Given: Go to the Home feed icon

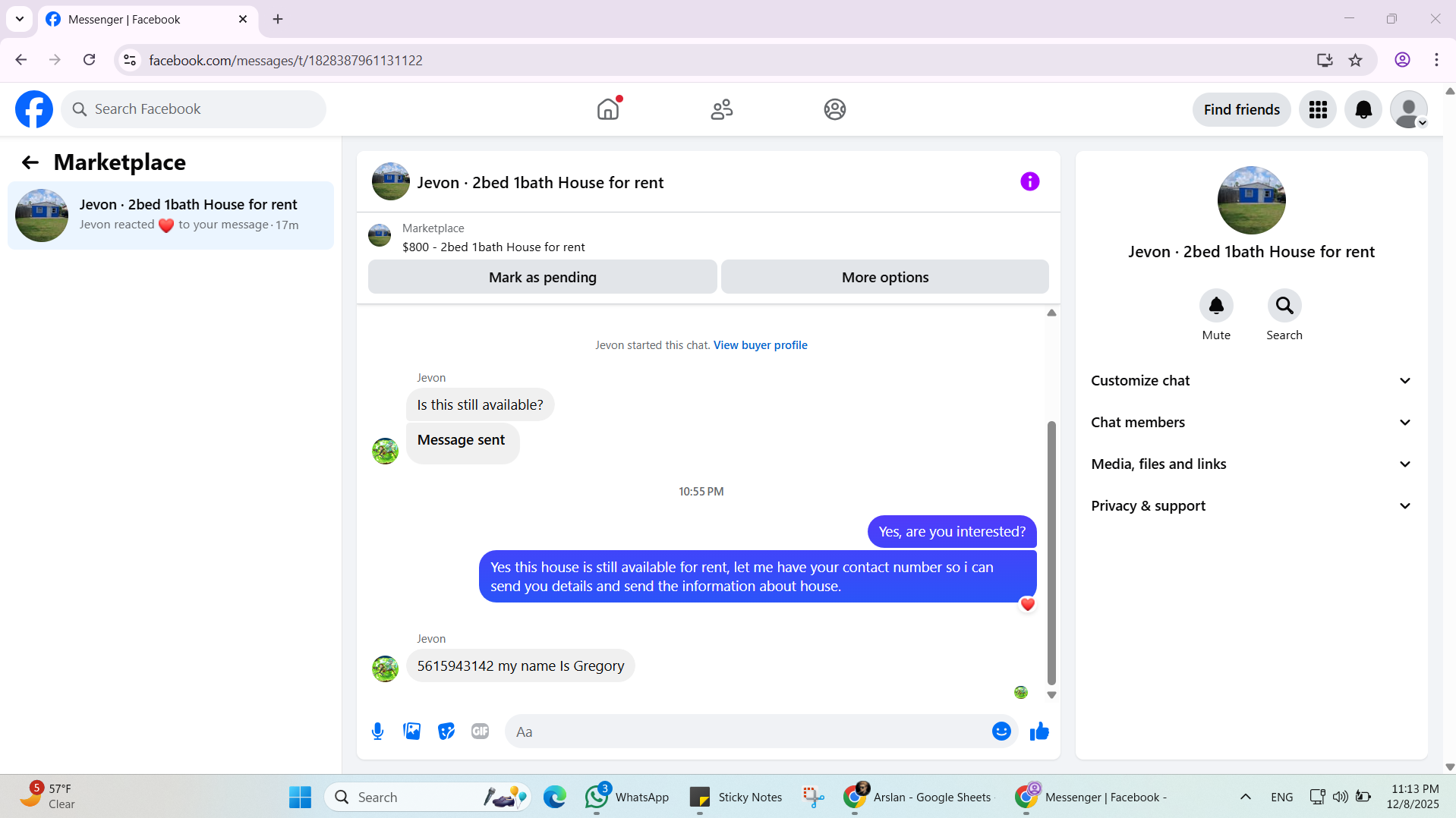Looking at the screenshot, I should coord(608,109).
